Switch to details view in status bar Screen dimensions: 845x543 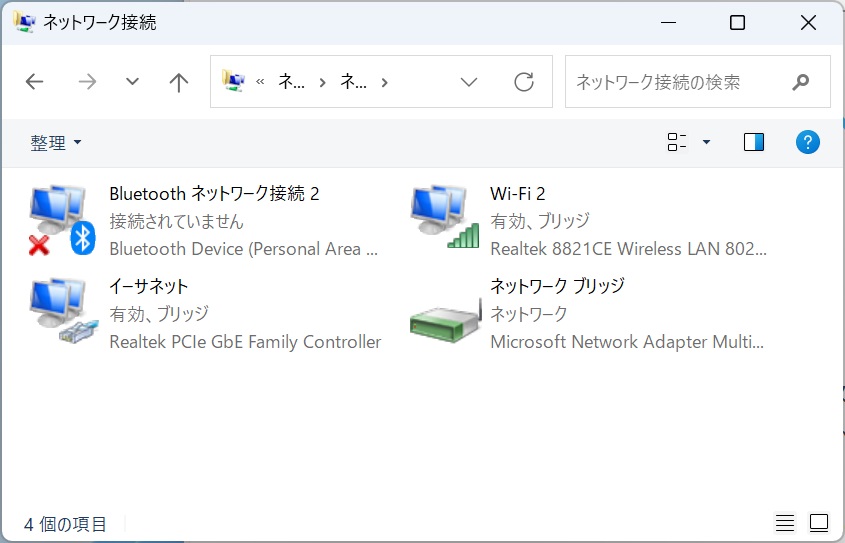tap(785, 523)
